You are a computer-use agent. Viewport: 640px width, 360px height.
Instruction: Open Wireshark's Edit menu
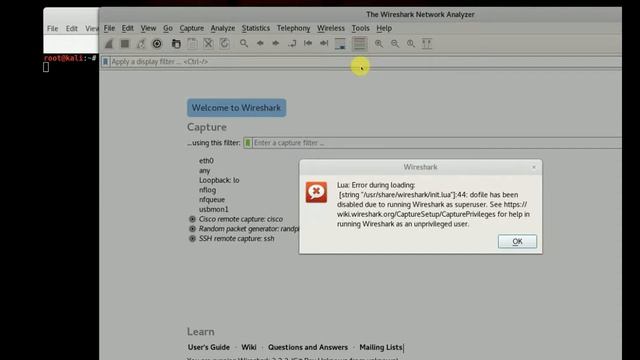pos(127,28)
